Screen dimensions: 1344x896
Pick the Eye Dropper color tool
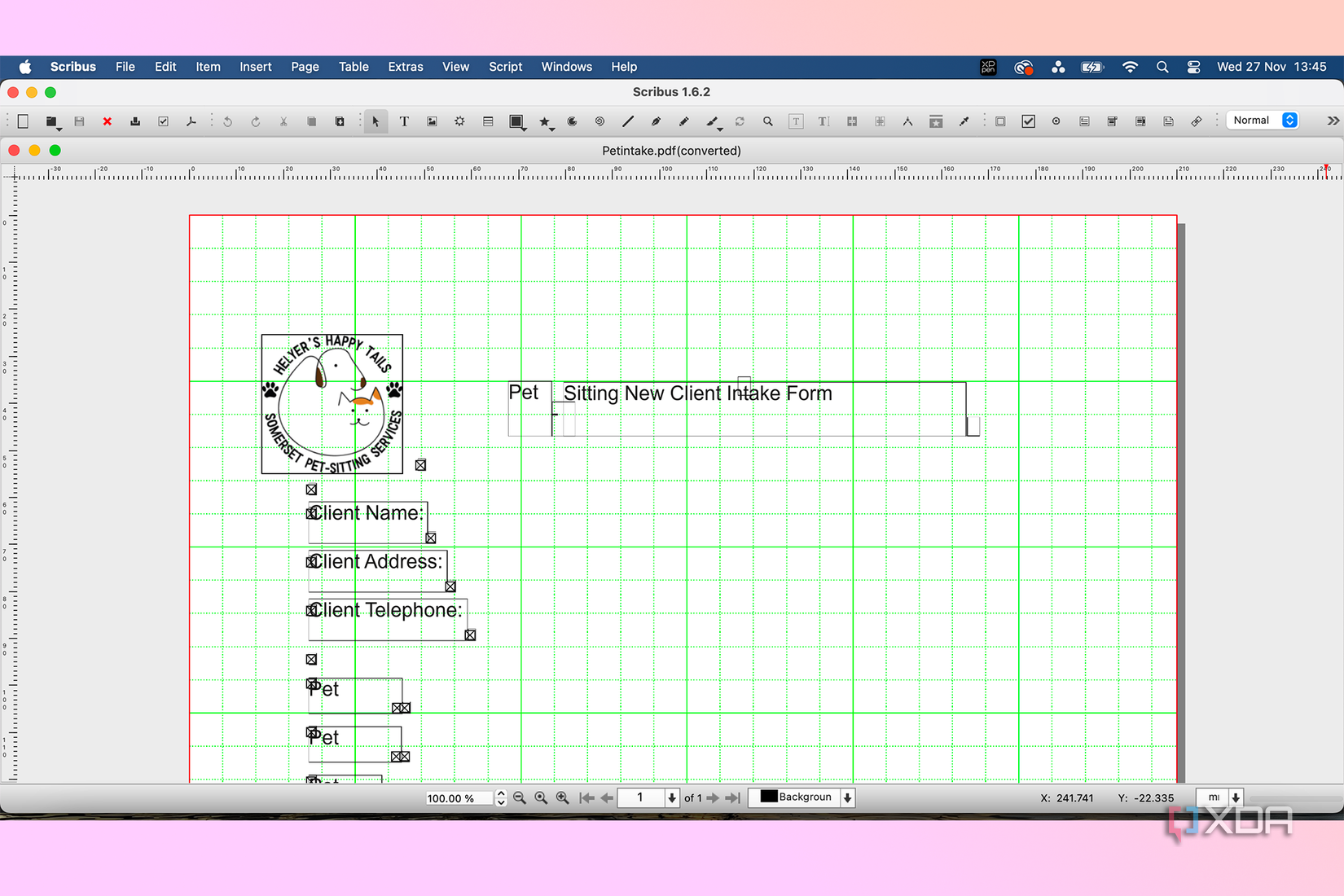coord(964,121)
